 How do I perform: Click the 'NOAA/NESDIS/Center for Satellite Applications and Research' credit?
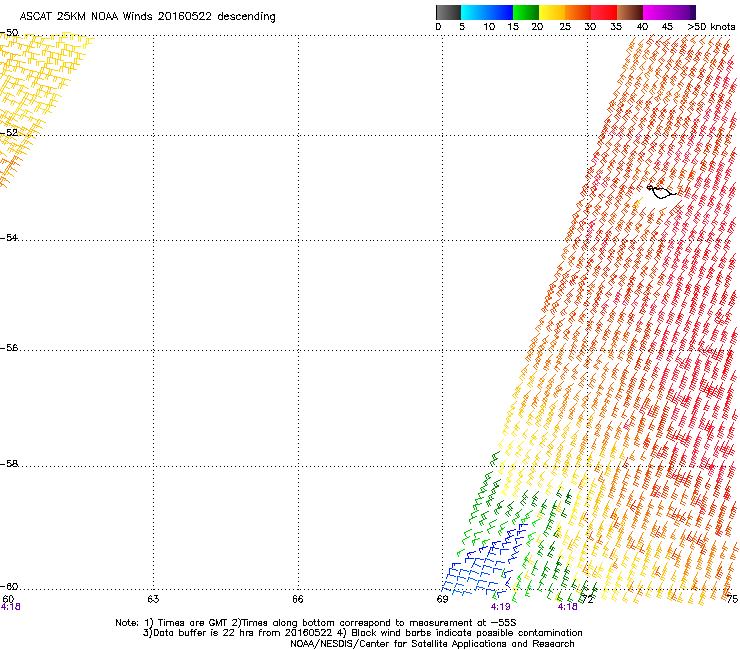(x=432, y=644)
